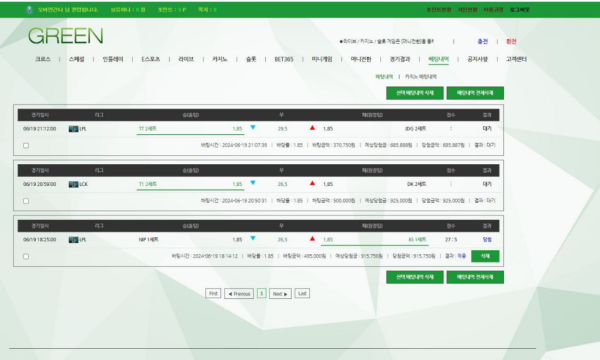This screenshot has width=600, height=360.
Task: Click the LPL icon in the 18:25 match row
Action: click(x=73, y=240)
